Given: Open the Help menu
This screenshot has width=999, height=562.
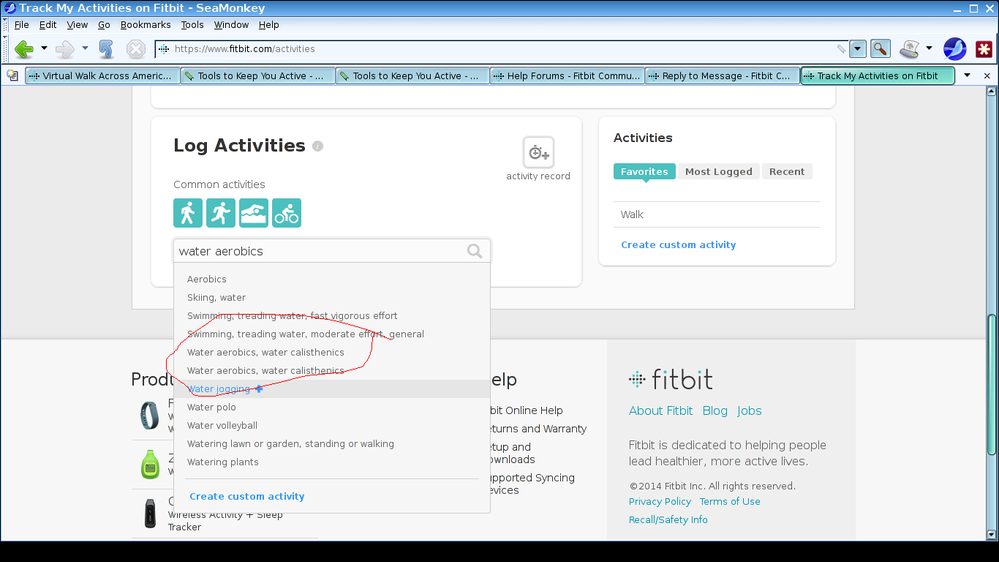Looking at the screenshot, I should coord(269,25).
